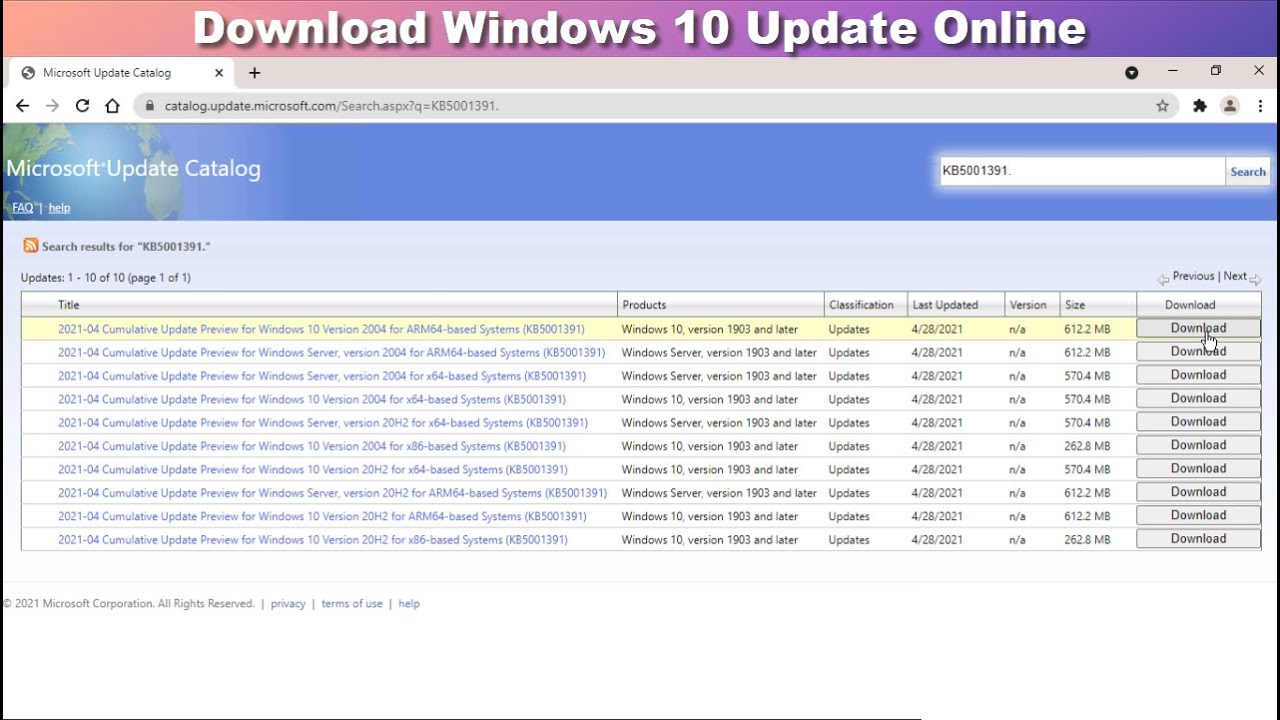Open Windows 10 Version 2004 x86 update link
Viewport: 1280px width, 720px height.
click(x=312, y=446)
